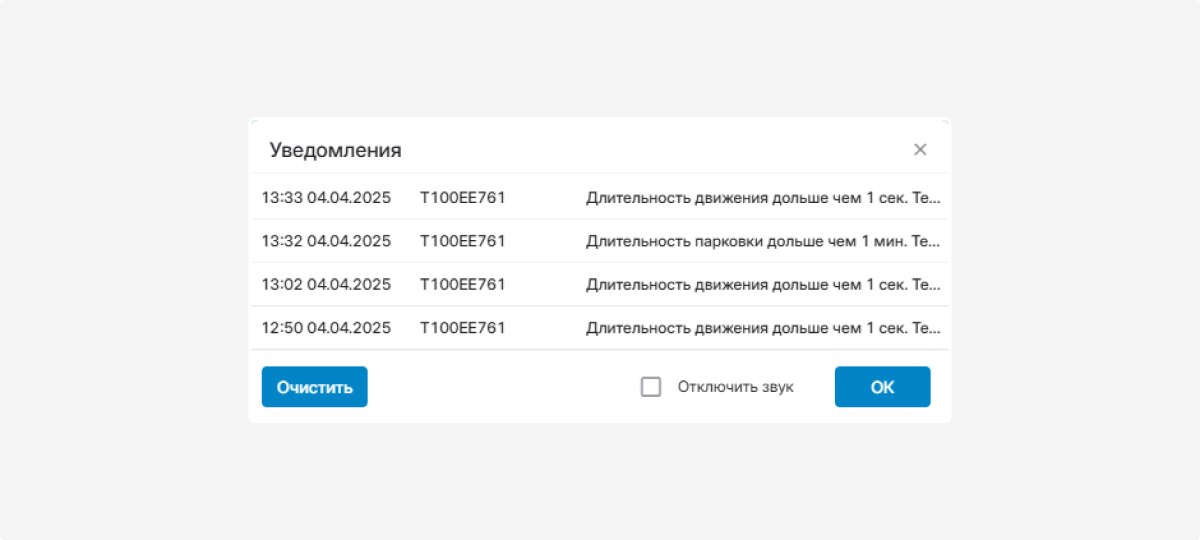Click T100EE761 in the 13:32 row
Image resolution: width=1200 pixels, height=540 pixels.
pyautogui.click(x=462, y=241)
